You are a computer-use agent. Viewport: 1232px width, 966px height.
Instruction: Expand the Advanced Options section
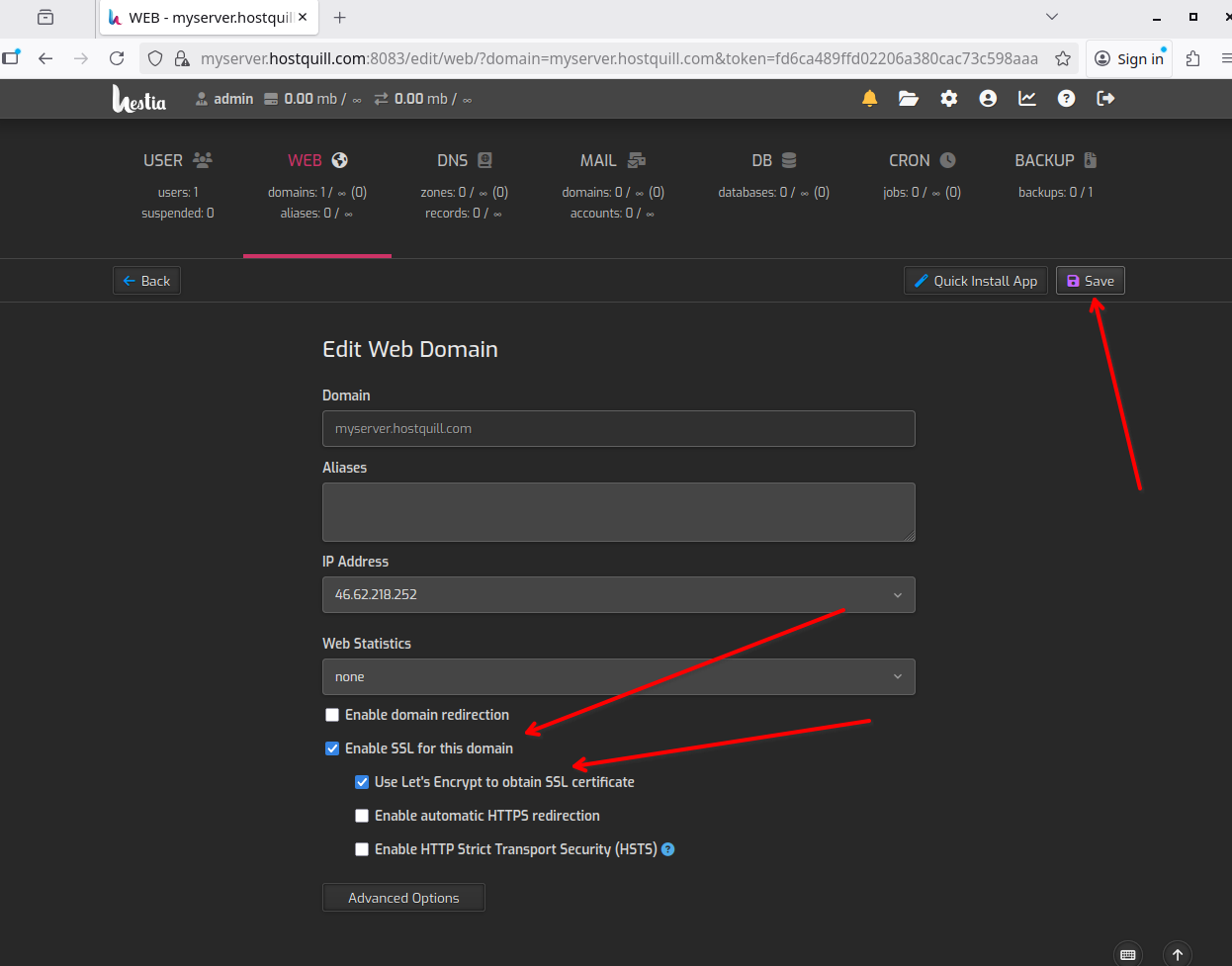pos(403,897)
